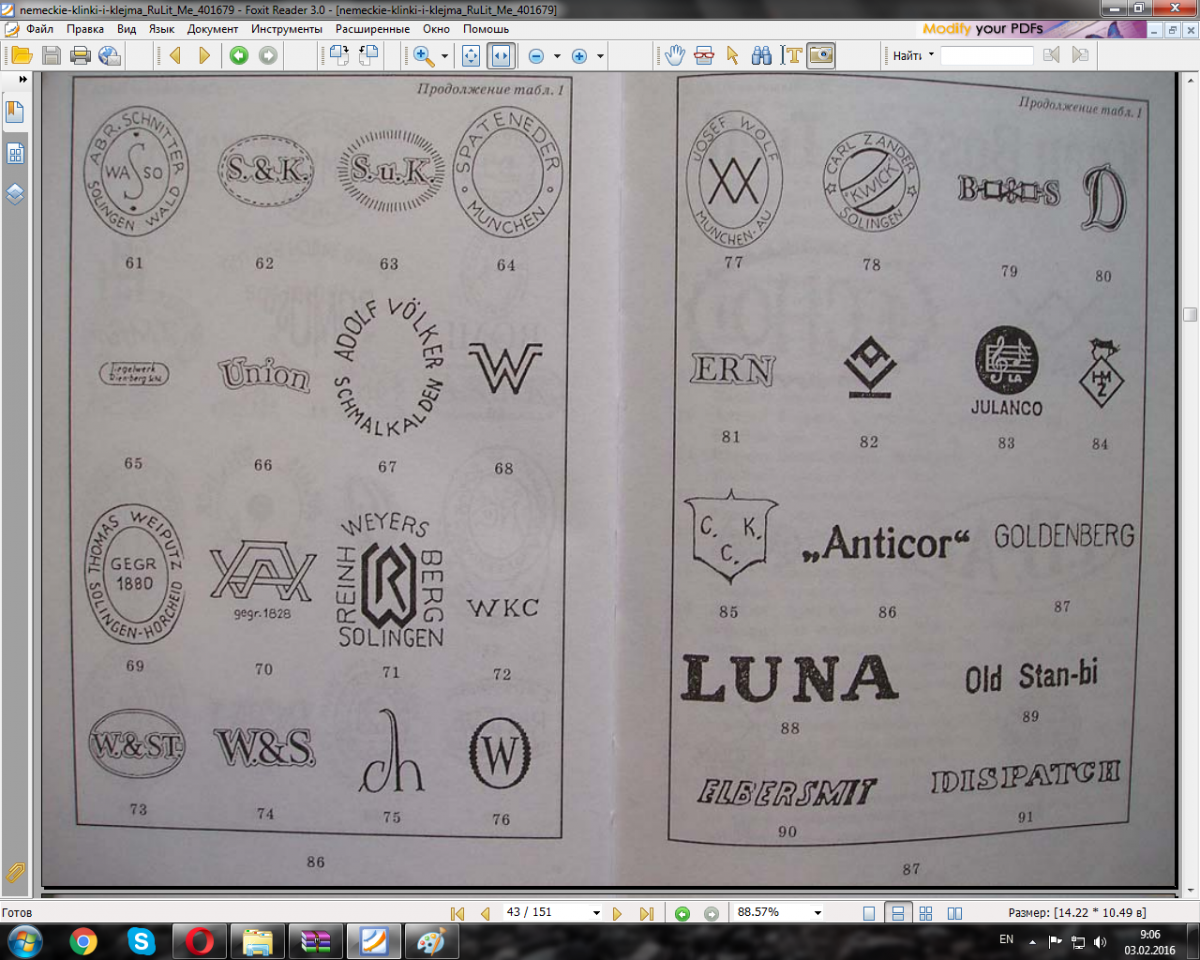Screen dimensions: 1200x960
Task: Open Search with binoculars icon
Action: (762, 56)
